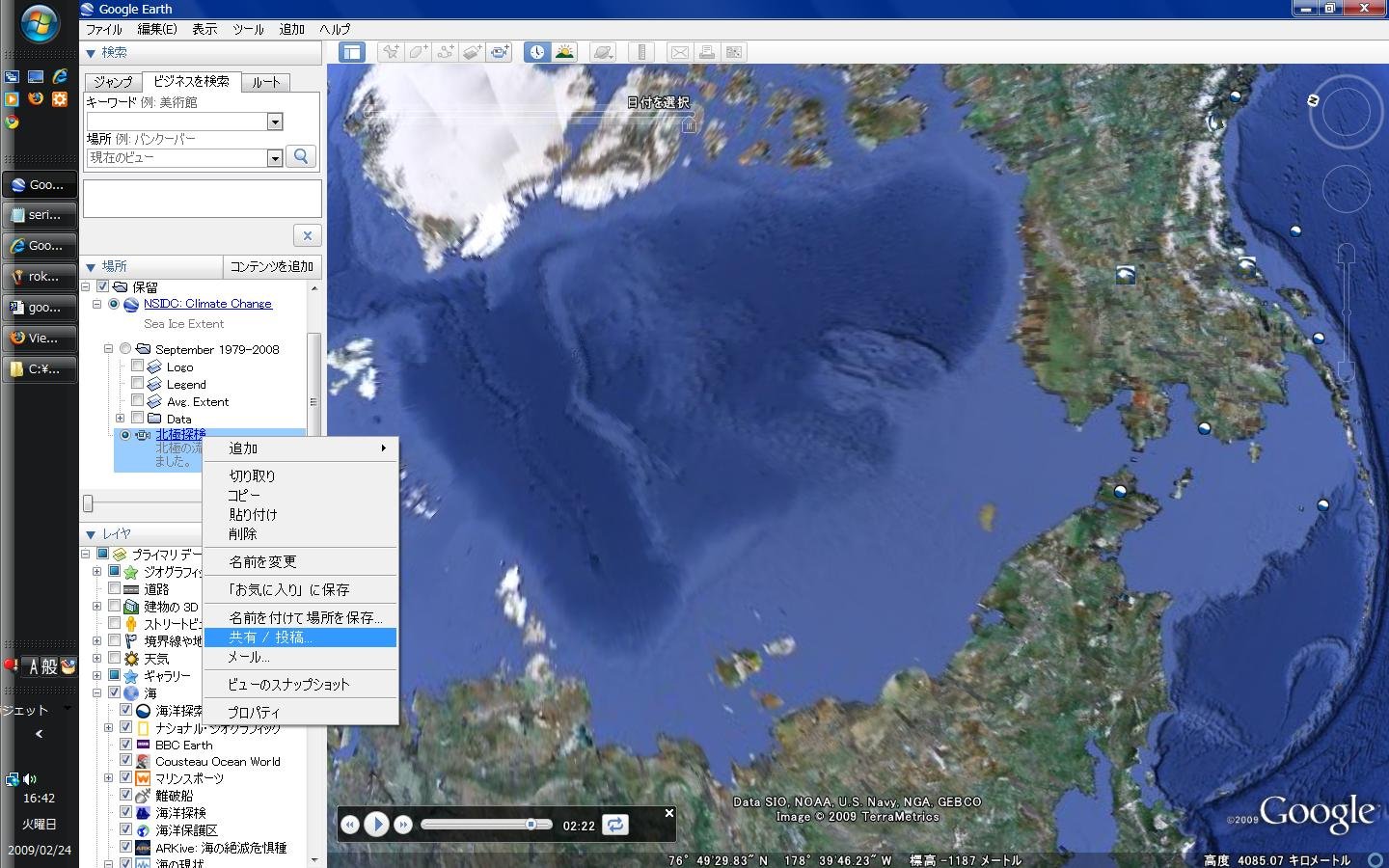
Task: Check the Legend overlay checkbox
Action: point(137,384)
